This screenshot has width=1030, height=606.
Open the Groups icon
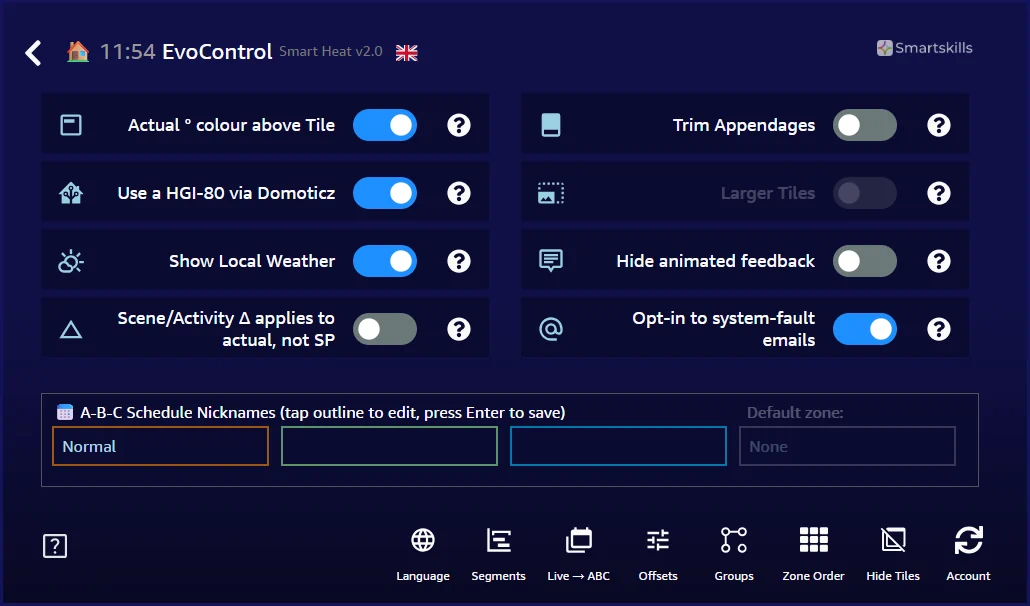734,541
